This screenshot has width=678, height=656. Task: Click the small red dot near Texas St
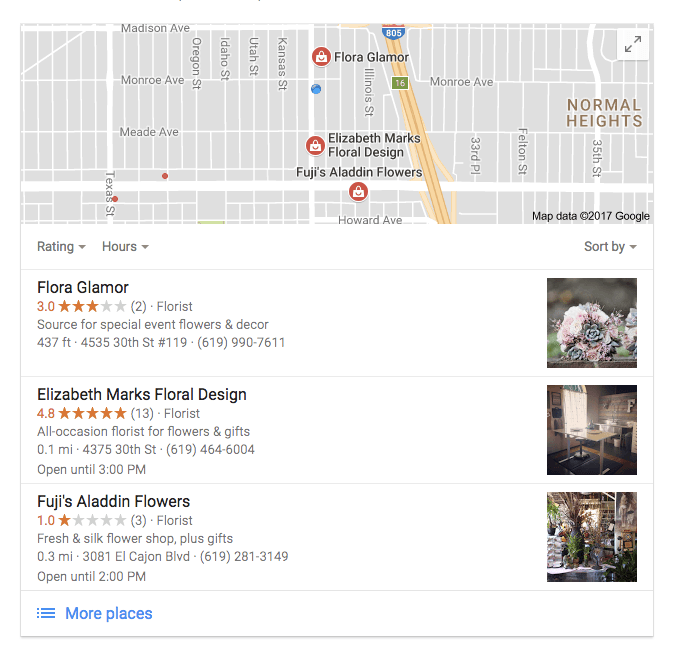(x=115, y=199)
